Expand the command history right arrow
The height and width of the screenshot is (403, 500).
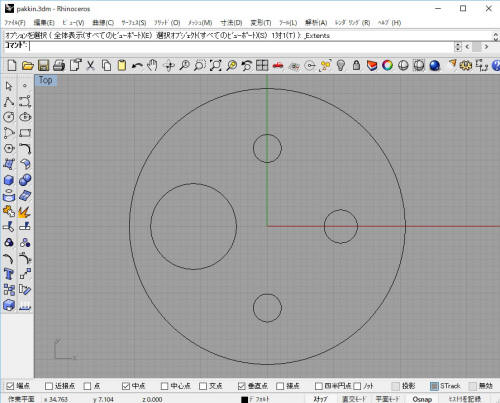486,47
